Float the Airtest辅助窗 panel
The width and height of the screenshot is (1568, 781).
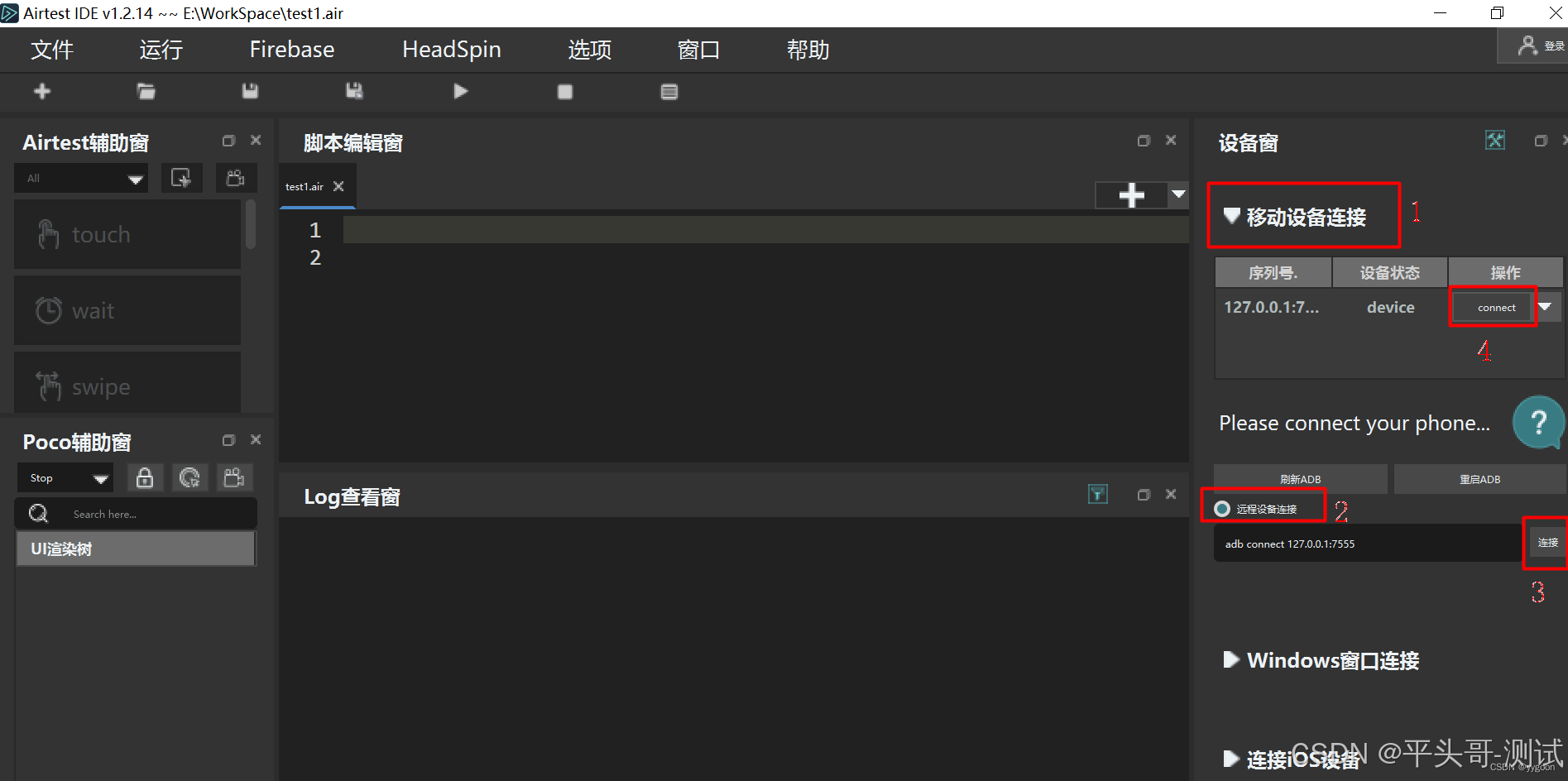(228, 141)
